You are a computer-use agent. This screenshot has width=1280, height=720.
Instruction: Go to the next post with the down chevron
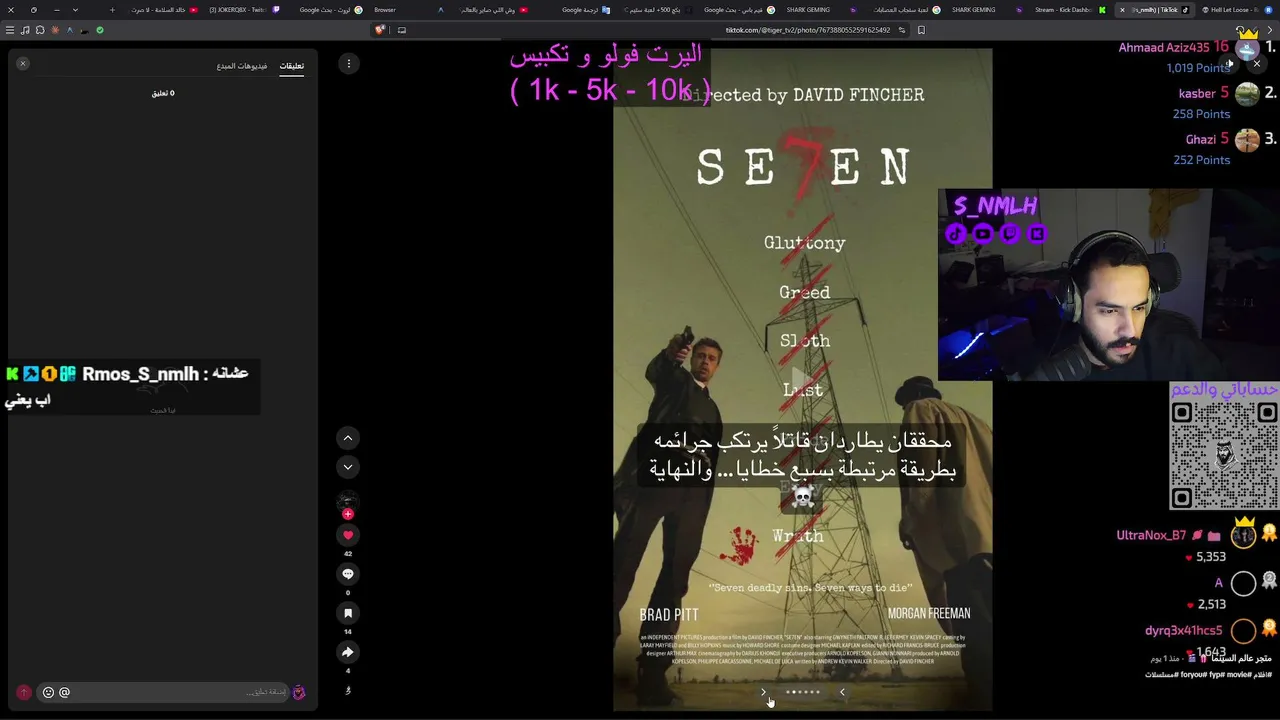[x=348, y=466]
